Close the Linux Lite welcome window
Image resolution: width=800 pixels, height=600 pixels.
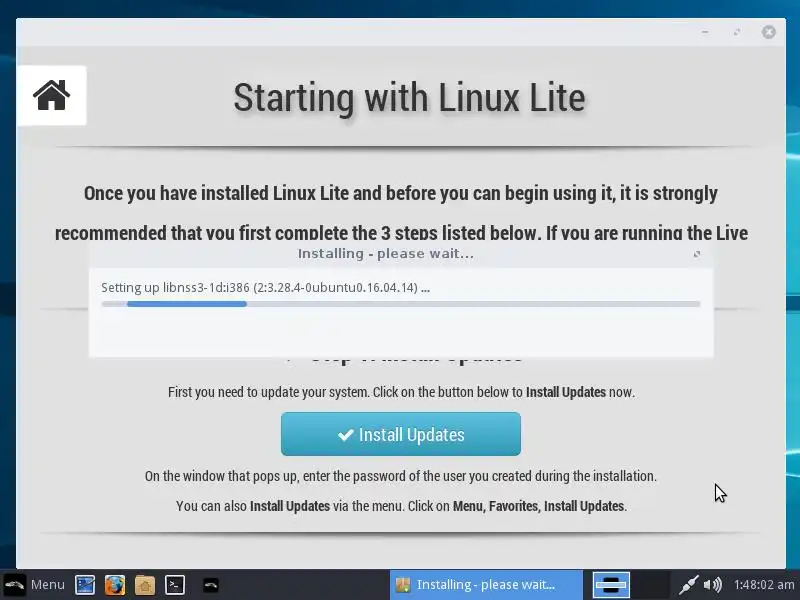tap(769, 32)
